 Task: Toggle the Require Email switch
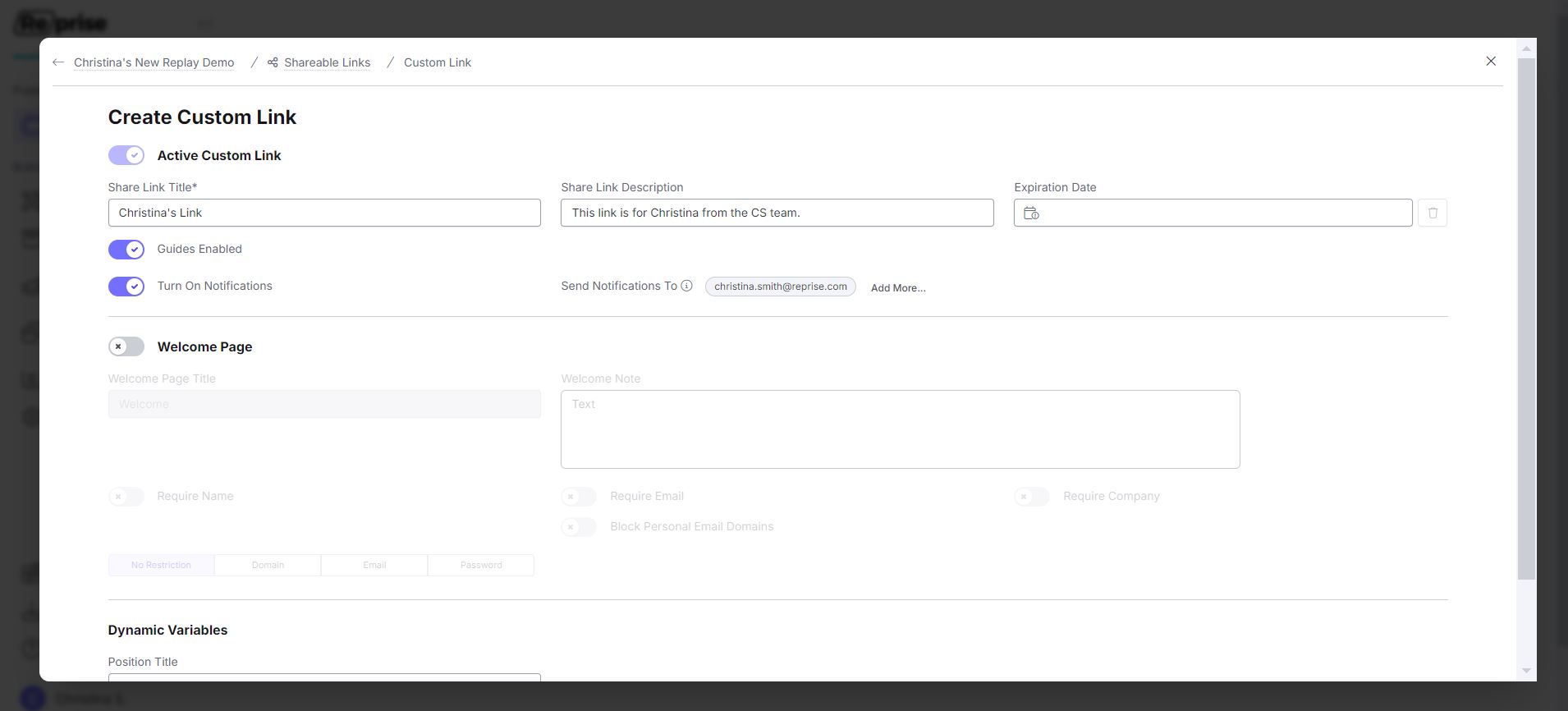pyautogui.click(x=579, y=496)
